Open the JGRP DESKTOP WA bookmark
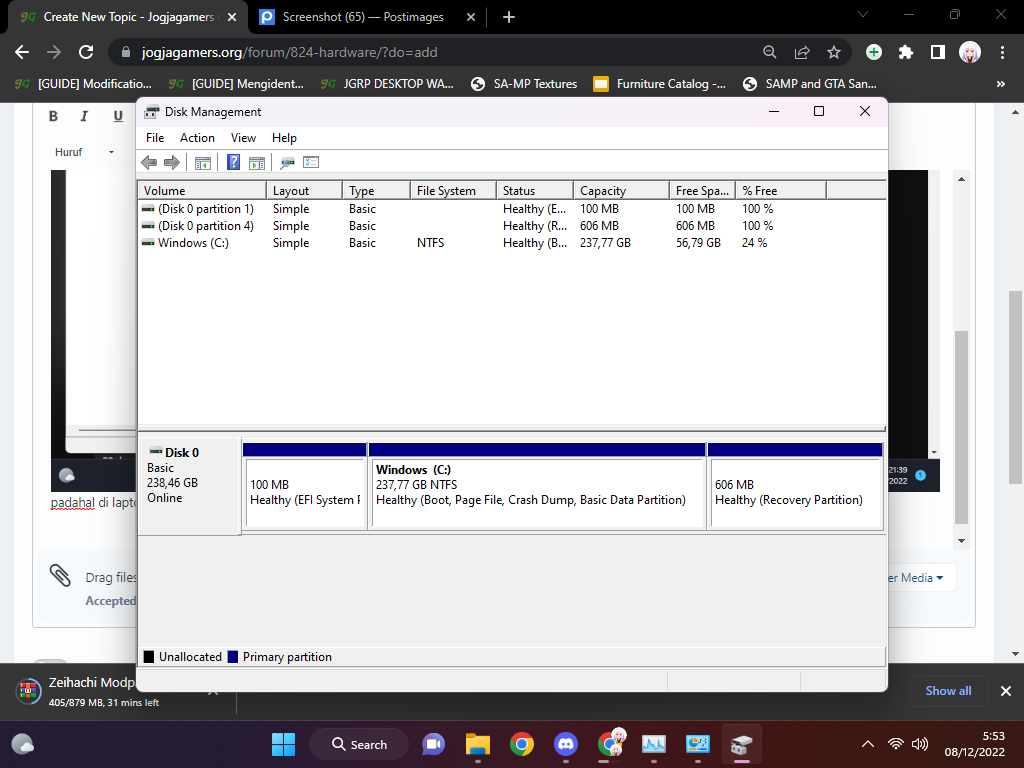 point(387,84)
